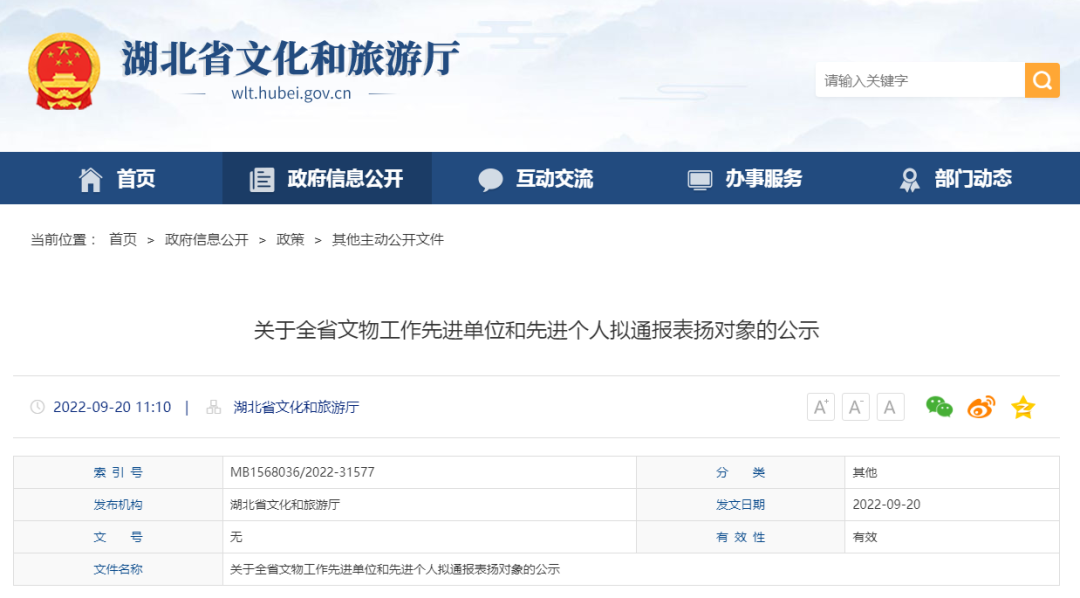Image resolution: width=1080 pixels, height=598 pixels.
Task: Click the 政策 breadcrumb link
Action: (290, 240)
